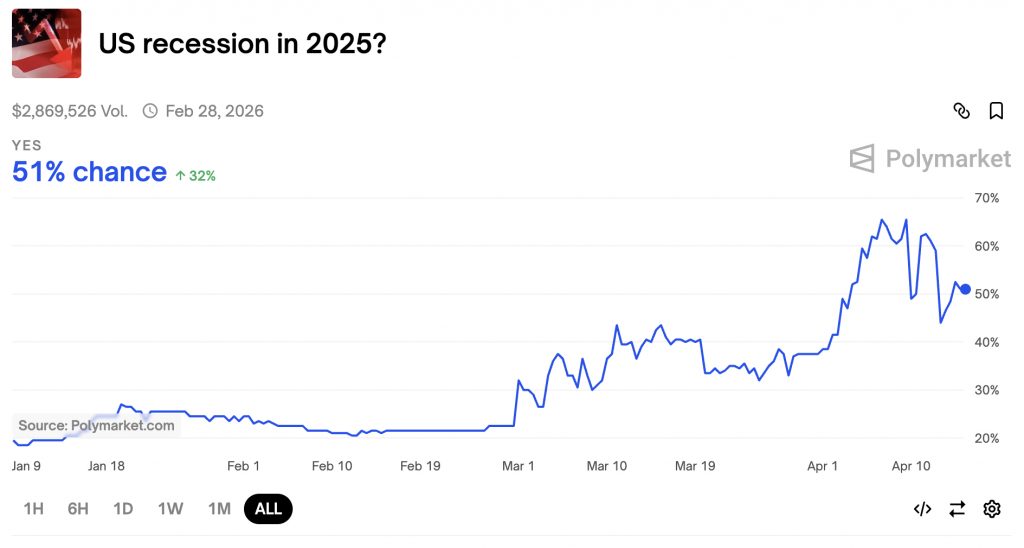Image resolution: width=1024 pixels, height=548 pixels.
Task: Select the ALL time range
Action: 268,509
